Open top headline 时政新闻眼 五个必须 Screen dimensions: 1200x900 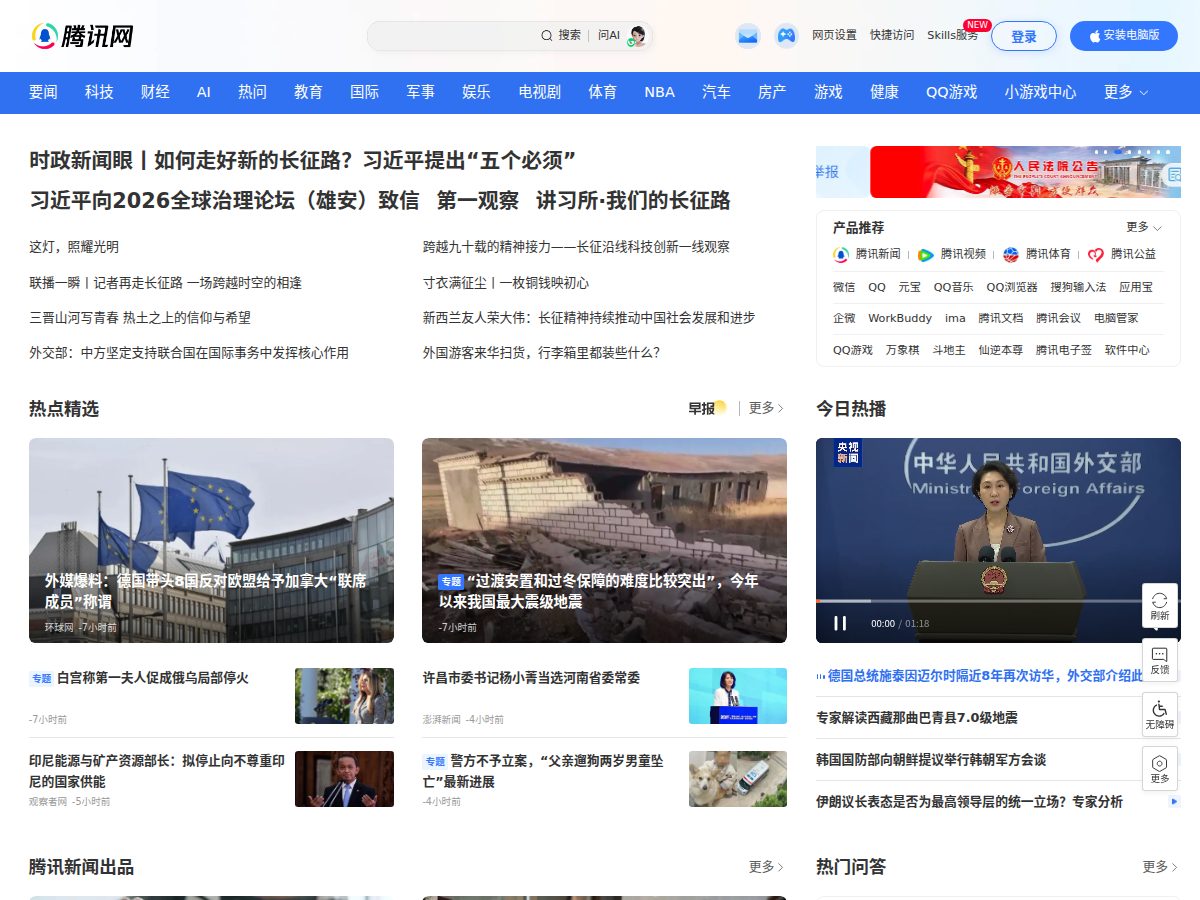[303, 161]
